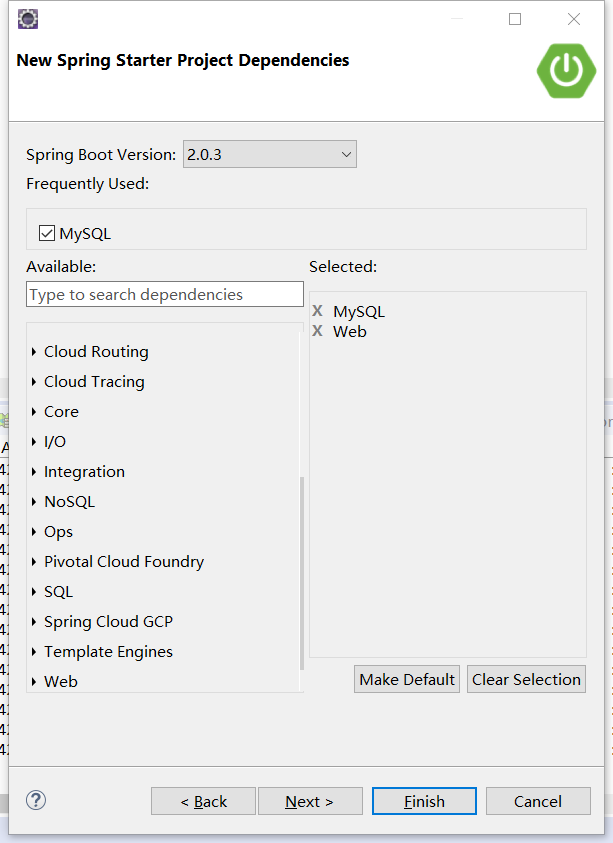Expand the I/O category

[x=34, y=442]
